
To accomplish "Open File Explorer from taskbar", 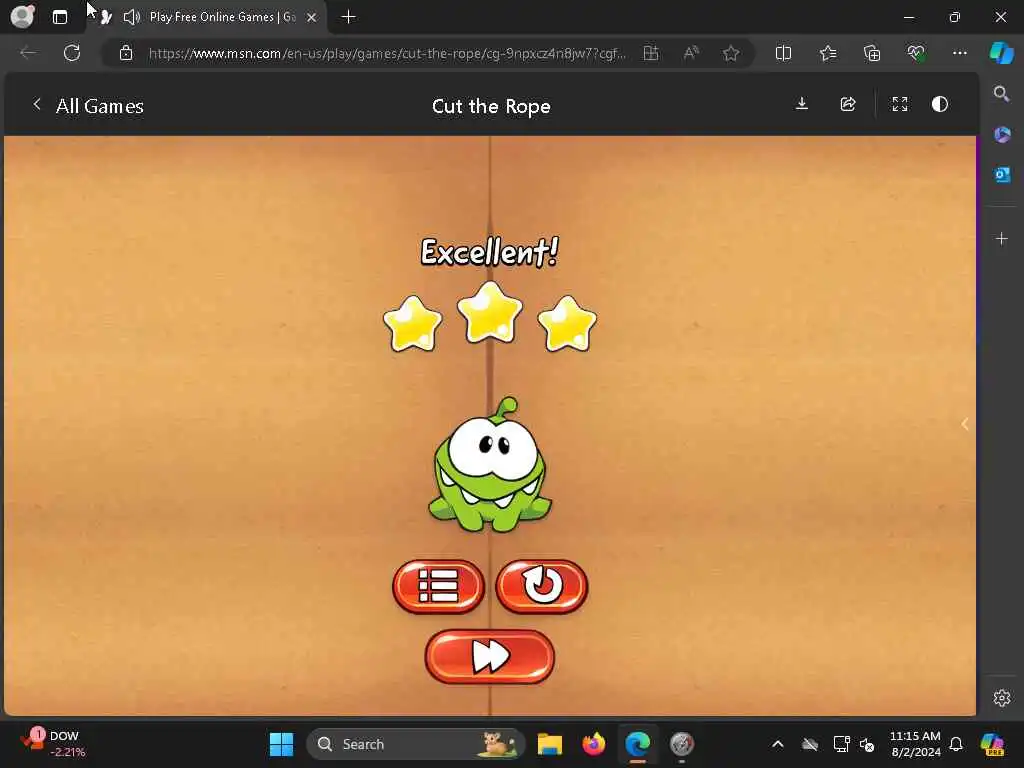I will pyautogui.click(x=550, y=744).
